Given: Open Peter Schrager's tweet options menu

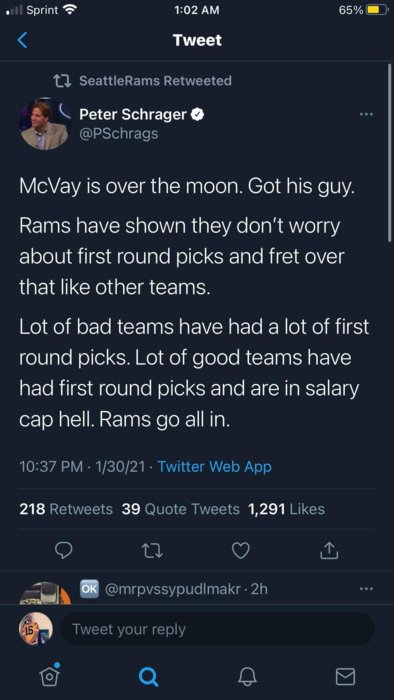Looking at the screenshot, I should (365, 115).
